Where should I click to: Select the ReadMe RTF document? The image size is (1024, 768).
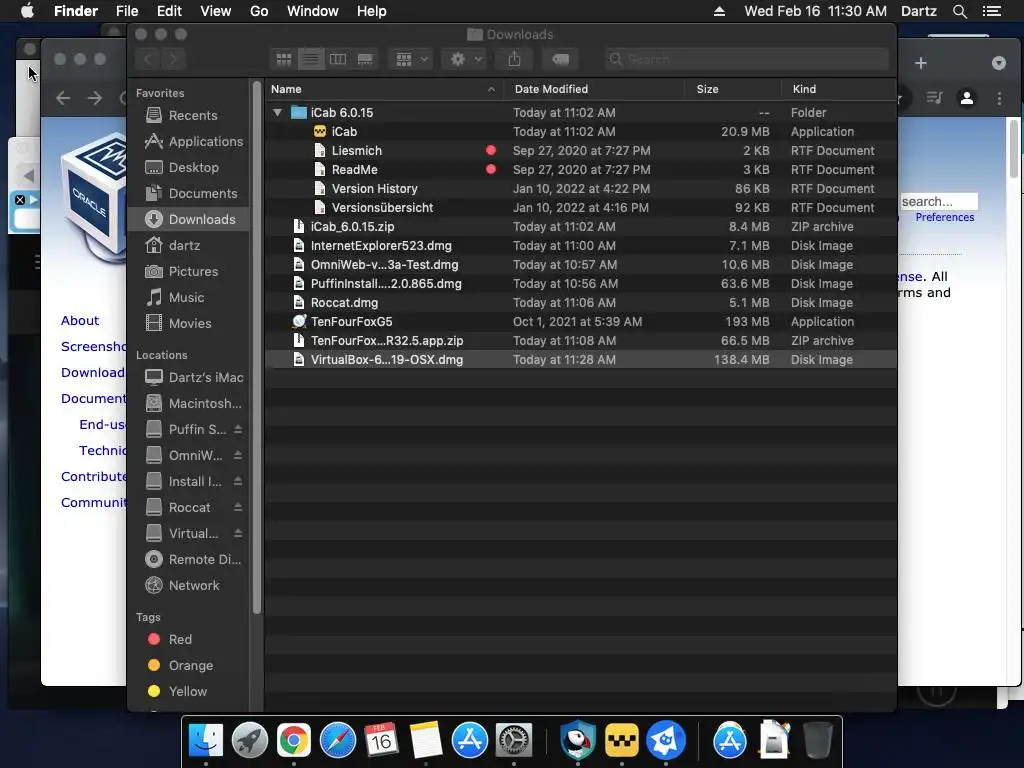click(580, 169)
